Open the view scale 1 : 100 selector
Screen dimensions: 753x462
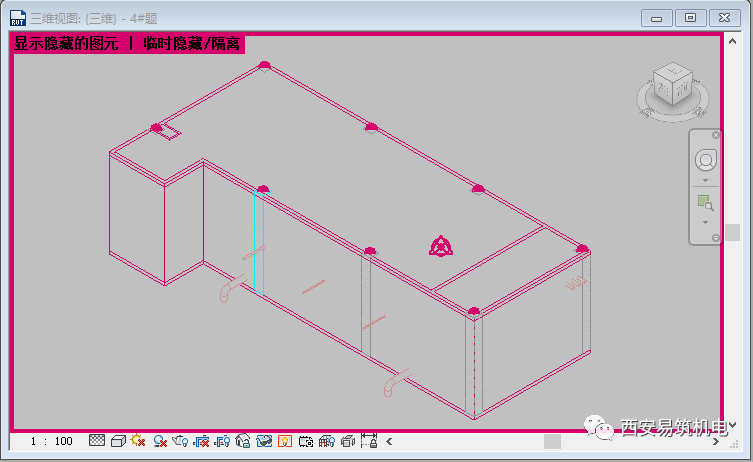tap(51, 441)
